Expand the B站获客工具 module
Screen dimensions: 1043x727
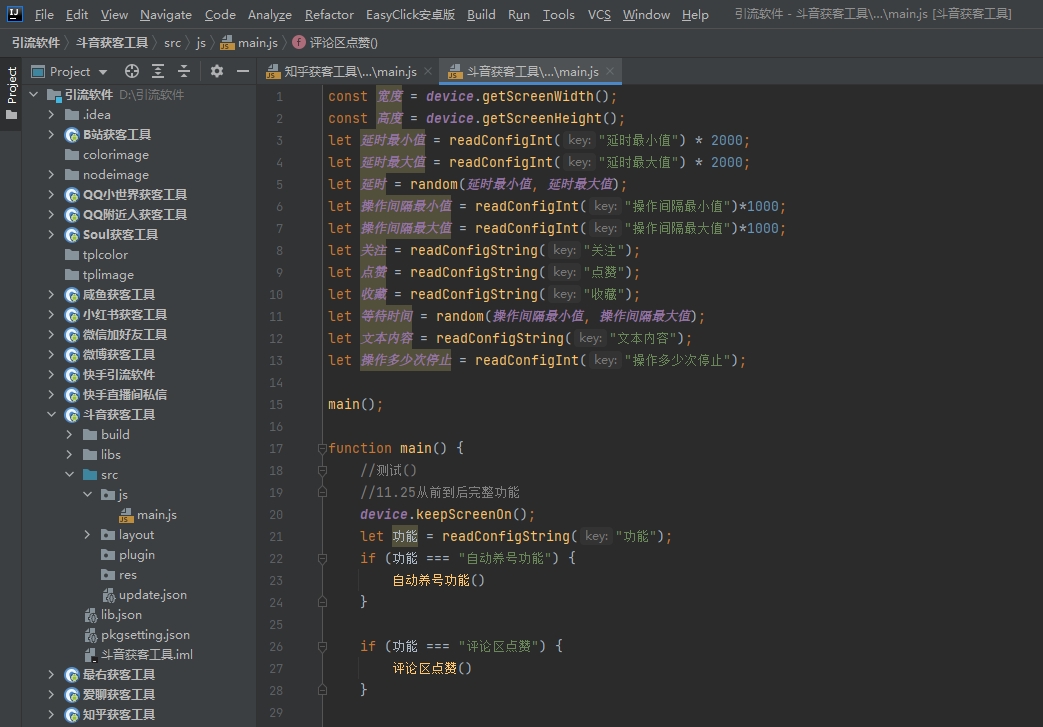coord(51,134)
